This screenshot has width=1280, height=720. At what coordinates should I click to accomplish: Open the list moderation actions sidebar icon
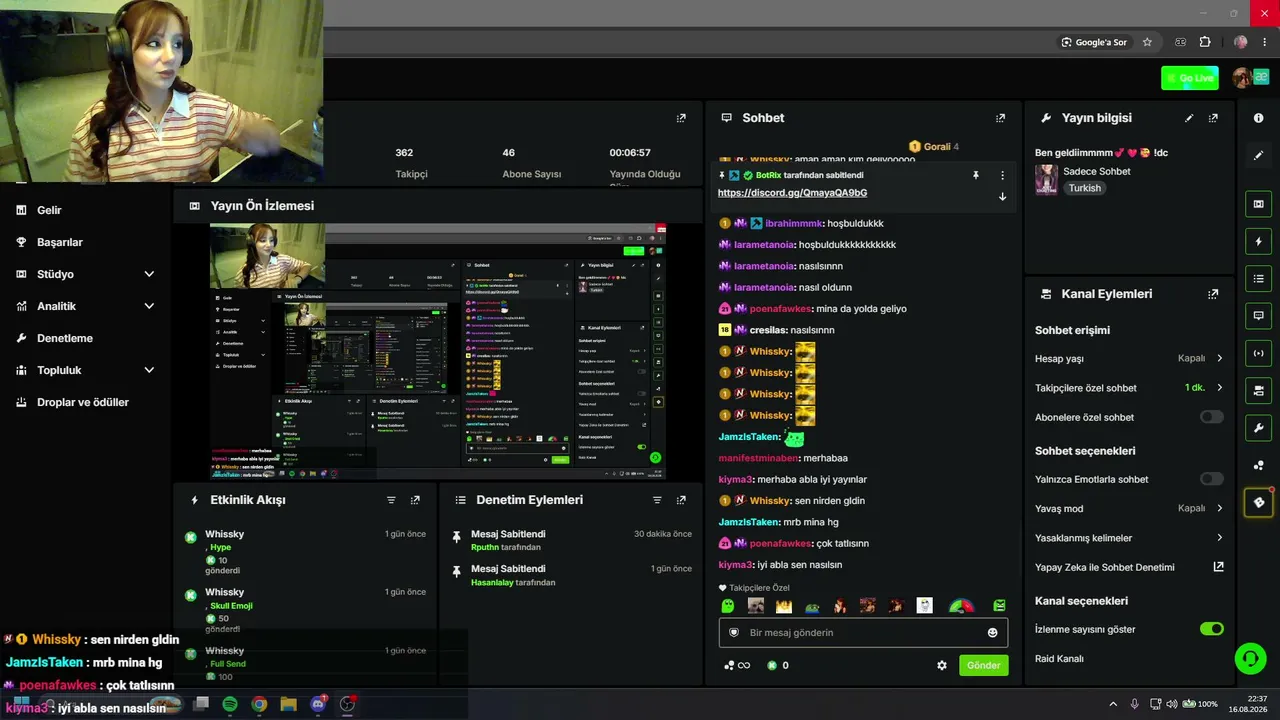coord(1258,278)
